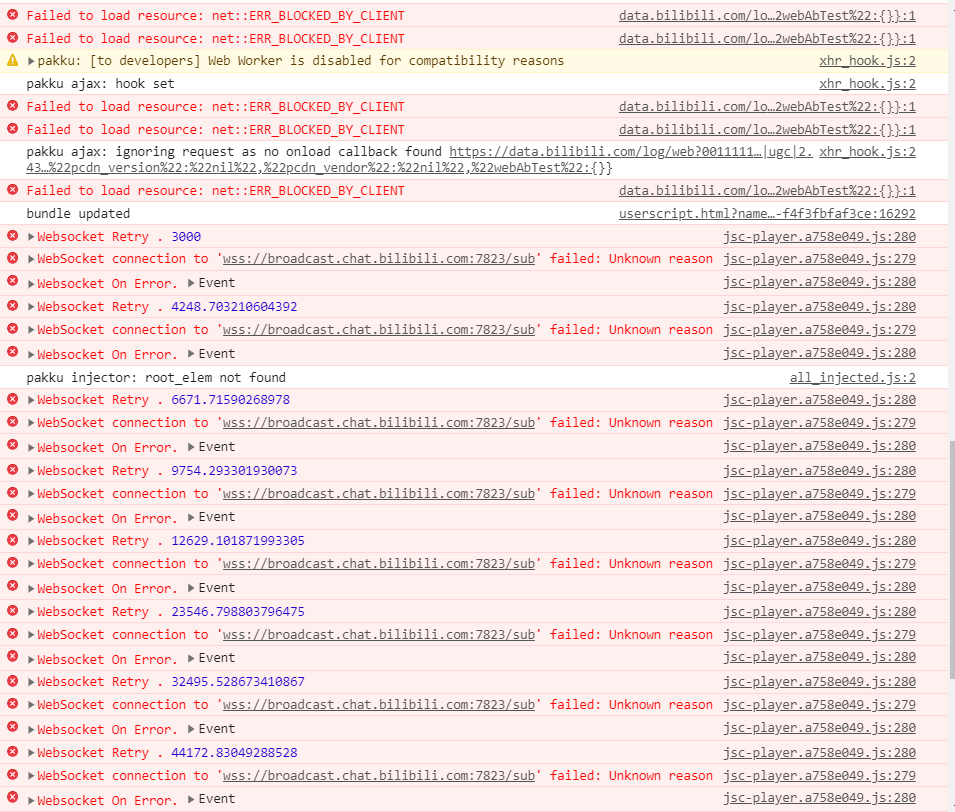Click the console's vertical scrollbar thumb
Image resolution: width=955 pixels, height=812 pixels.
tap(952, 560)
